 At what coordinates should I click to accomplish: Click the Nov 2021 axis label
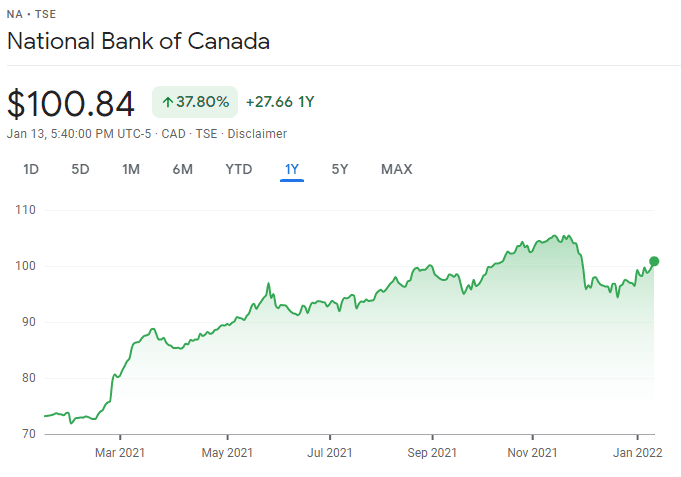[x=531, y=453]
